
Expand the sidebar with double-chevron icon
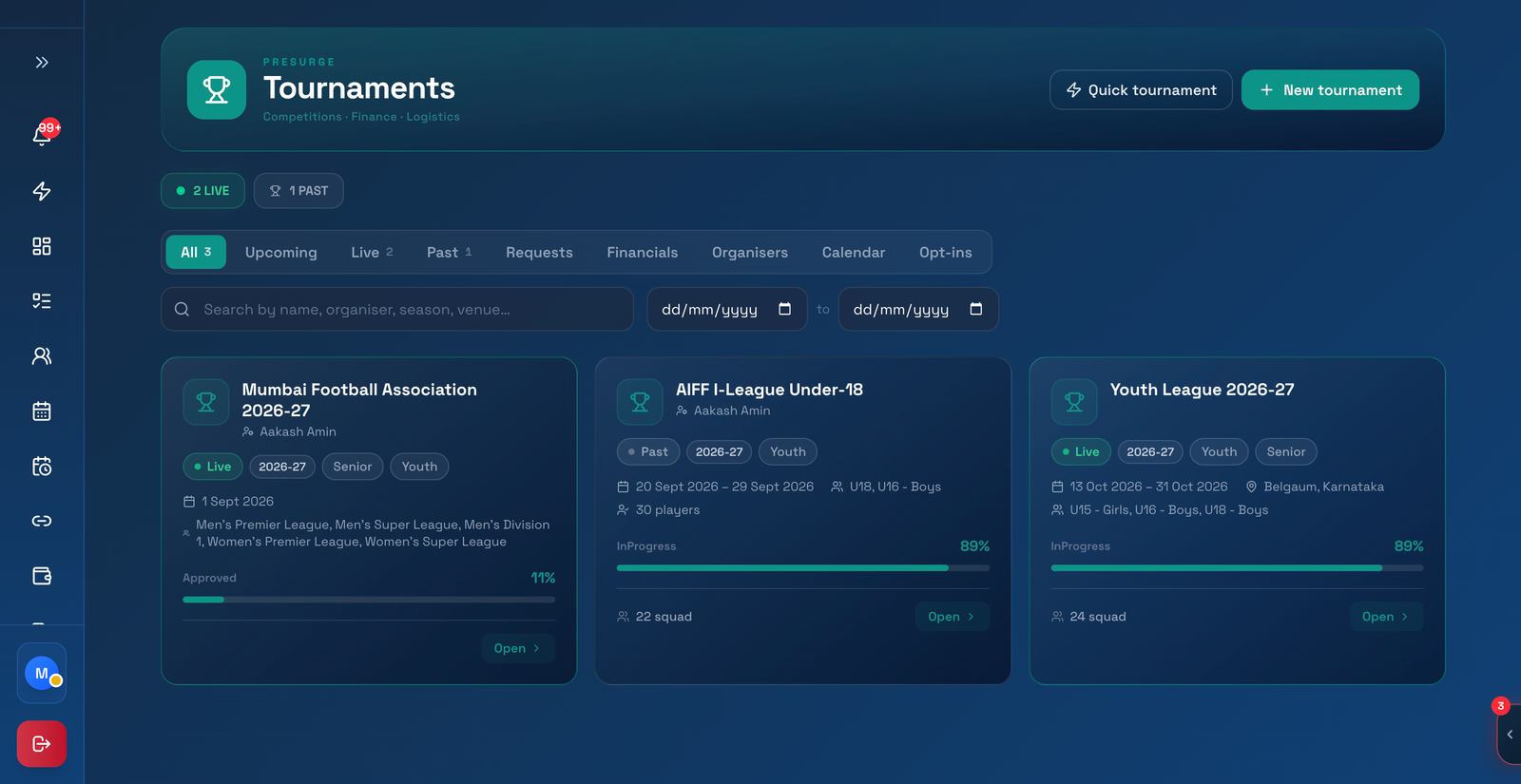42,63
